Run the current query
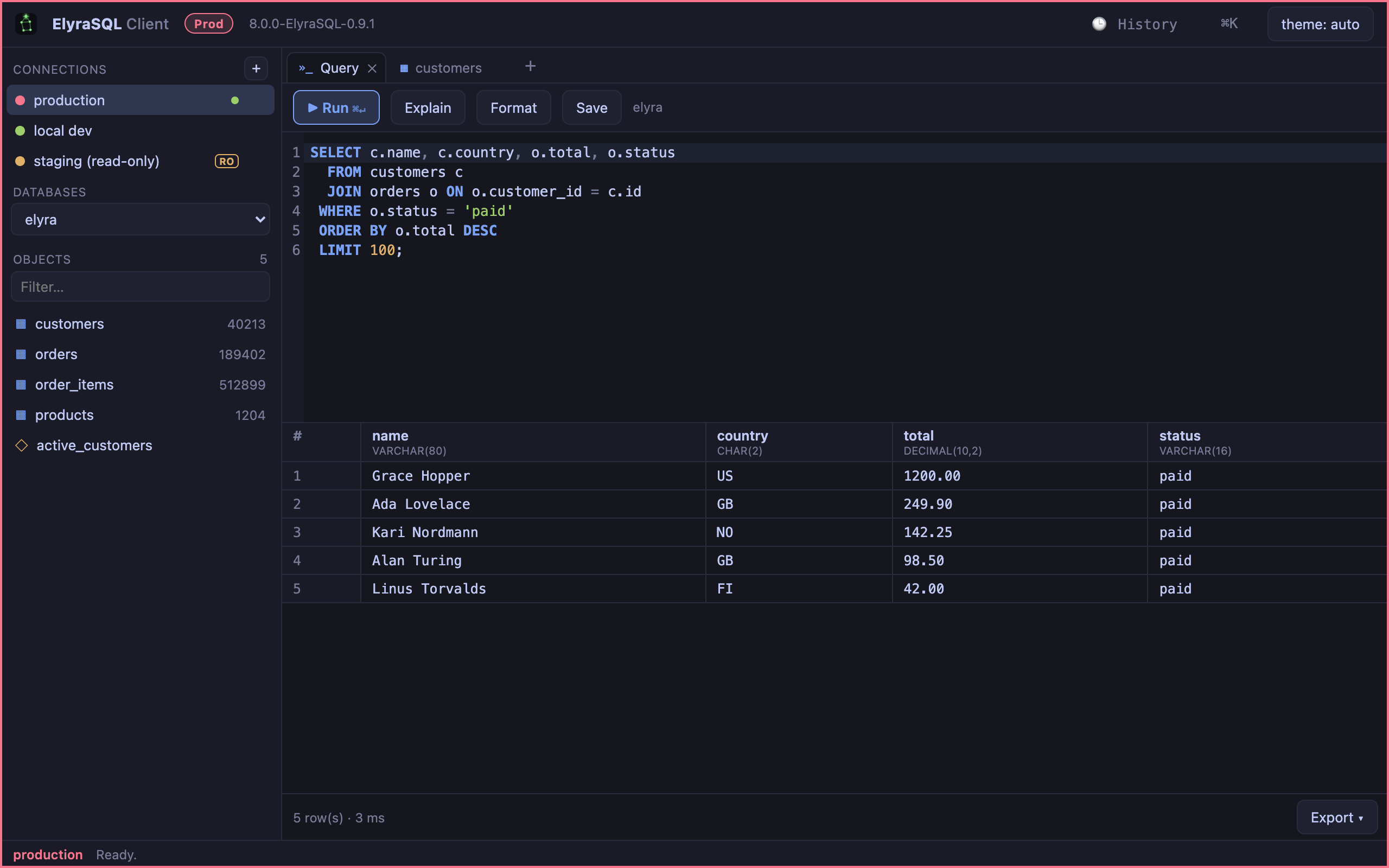1389x868 pixels. pyautogui.click(x=336, y=107)
